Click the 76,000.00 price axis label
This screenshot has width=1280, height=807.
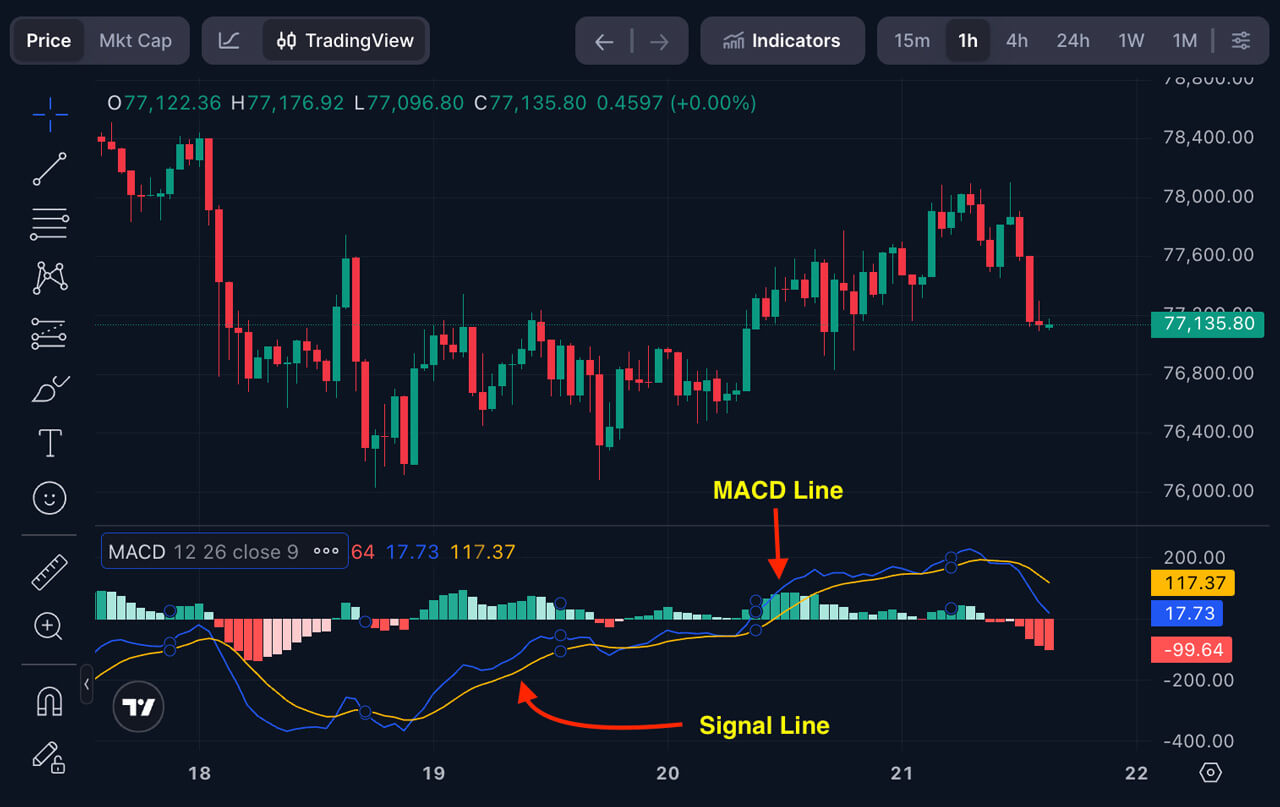[1208, 491]
